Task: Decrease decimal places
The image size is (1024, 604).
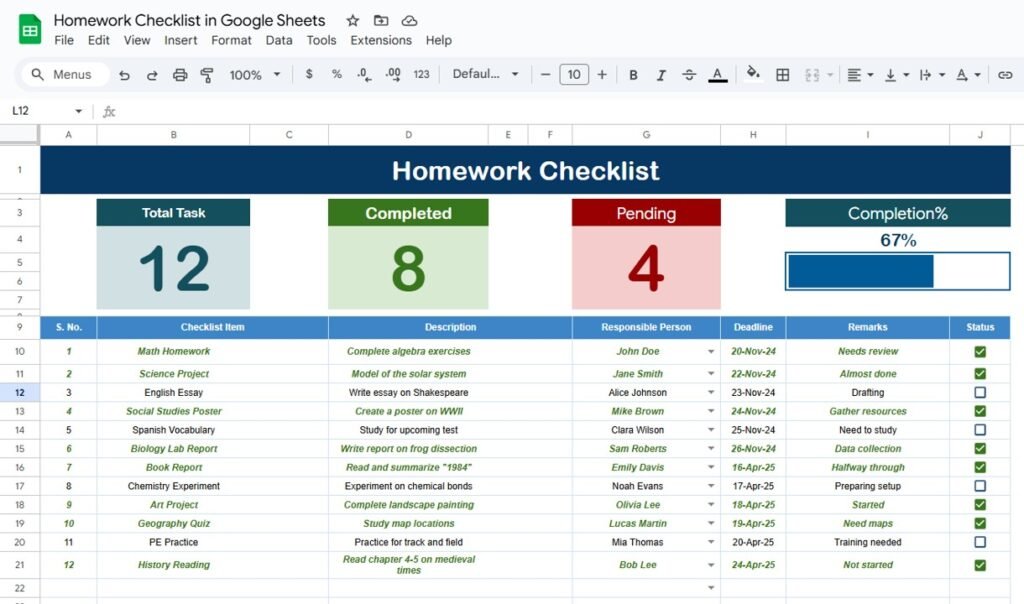Action: pos(363,74)
